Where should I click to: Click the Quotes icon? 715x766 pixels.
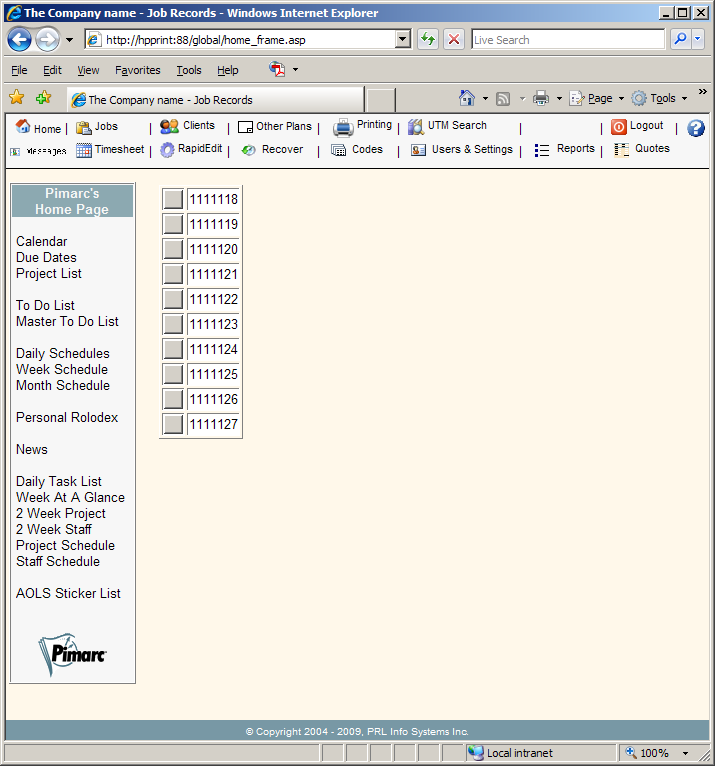click(x=621, y=150)
